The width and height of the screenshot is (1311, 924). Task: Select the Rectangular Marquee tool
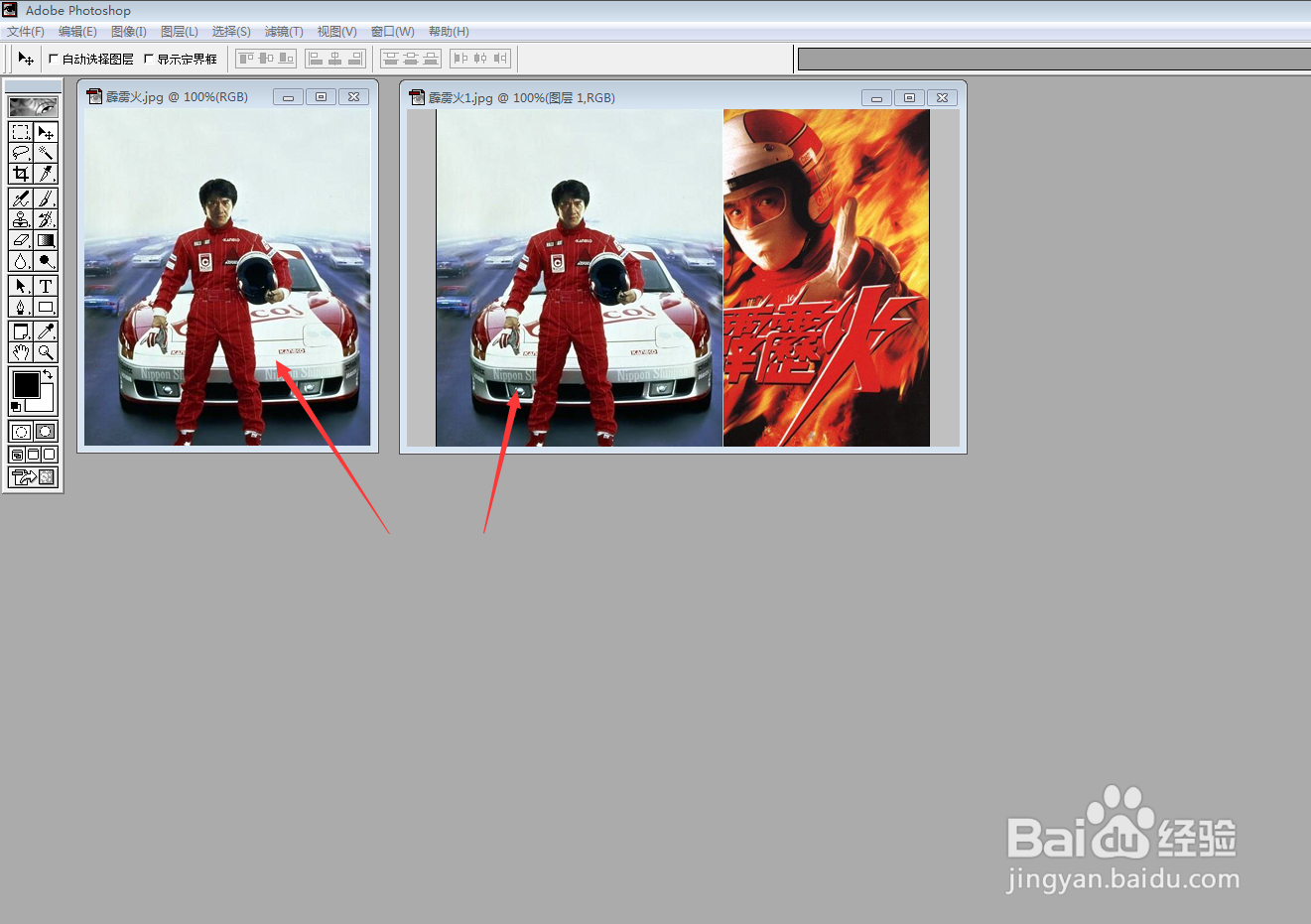[21, 132]
